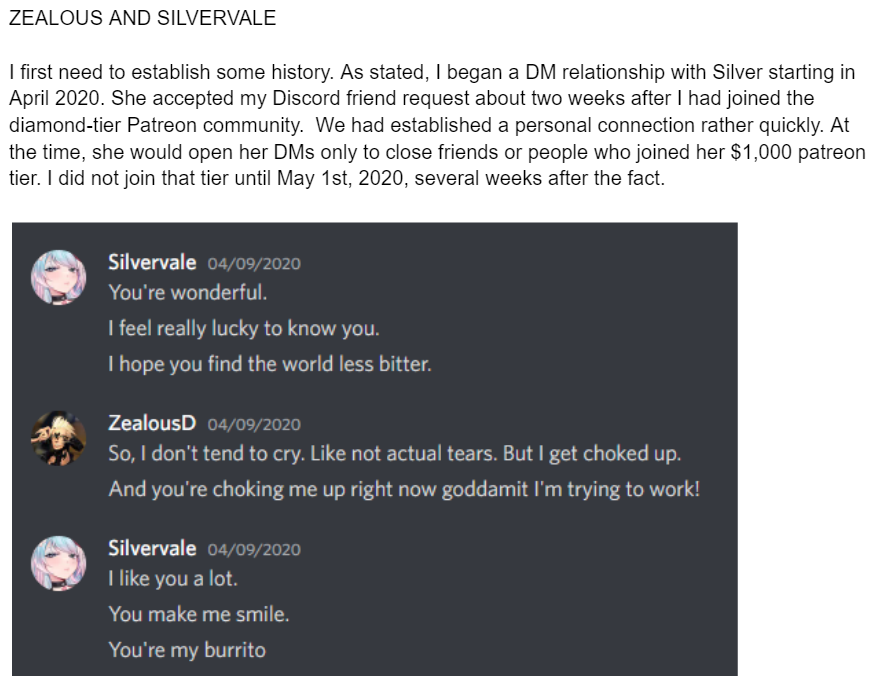Click empty dark area of Discord screenshot

pos(600,600)
